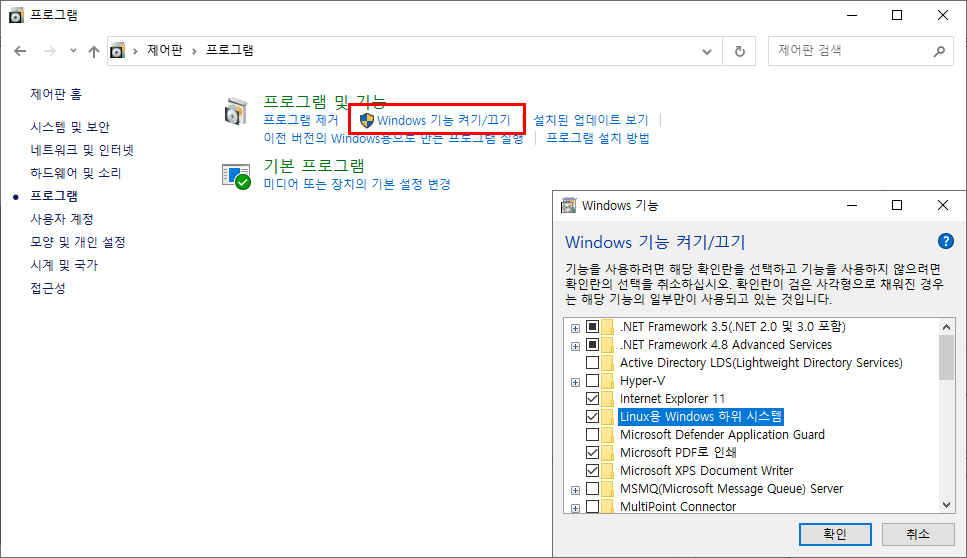Expand the MultiPoint Connector node
The image size is (967, 558).
click(575, 508)
